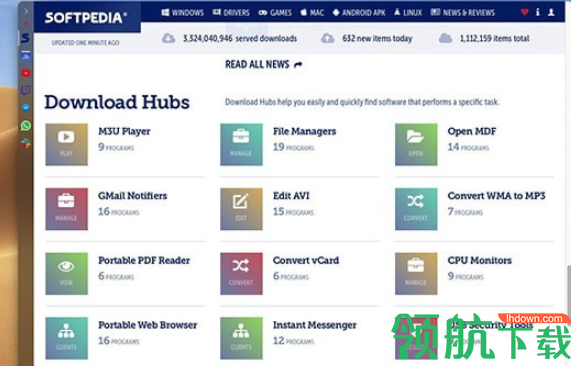
Task: Open the News & Reviews section
Action: coord(462,13)
